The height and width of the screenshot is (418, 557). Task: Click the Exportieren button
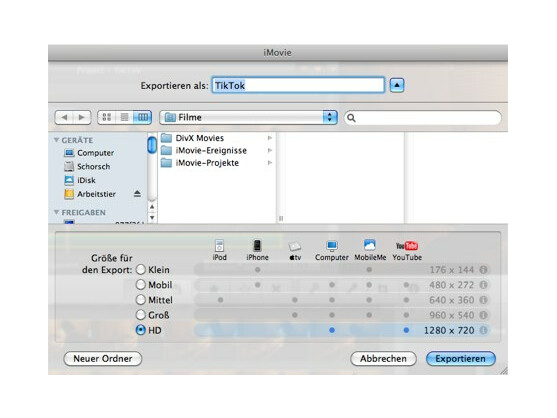(x=460, y=359)
